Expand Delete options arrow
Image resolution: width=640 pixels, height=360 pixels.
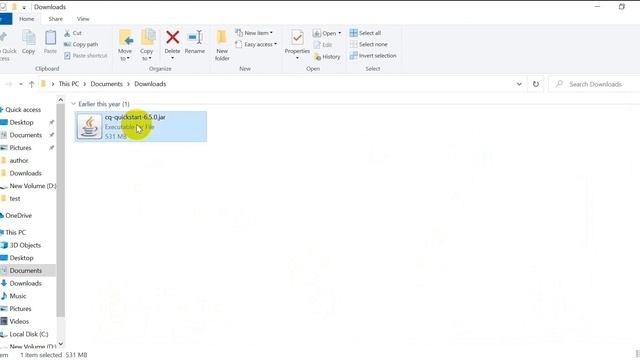tap(172, 58)
